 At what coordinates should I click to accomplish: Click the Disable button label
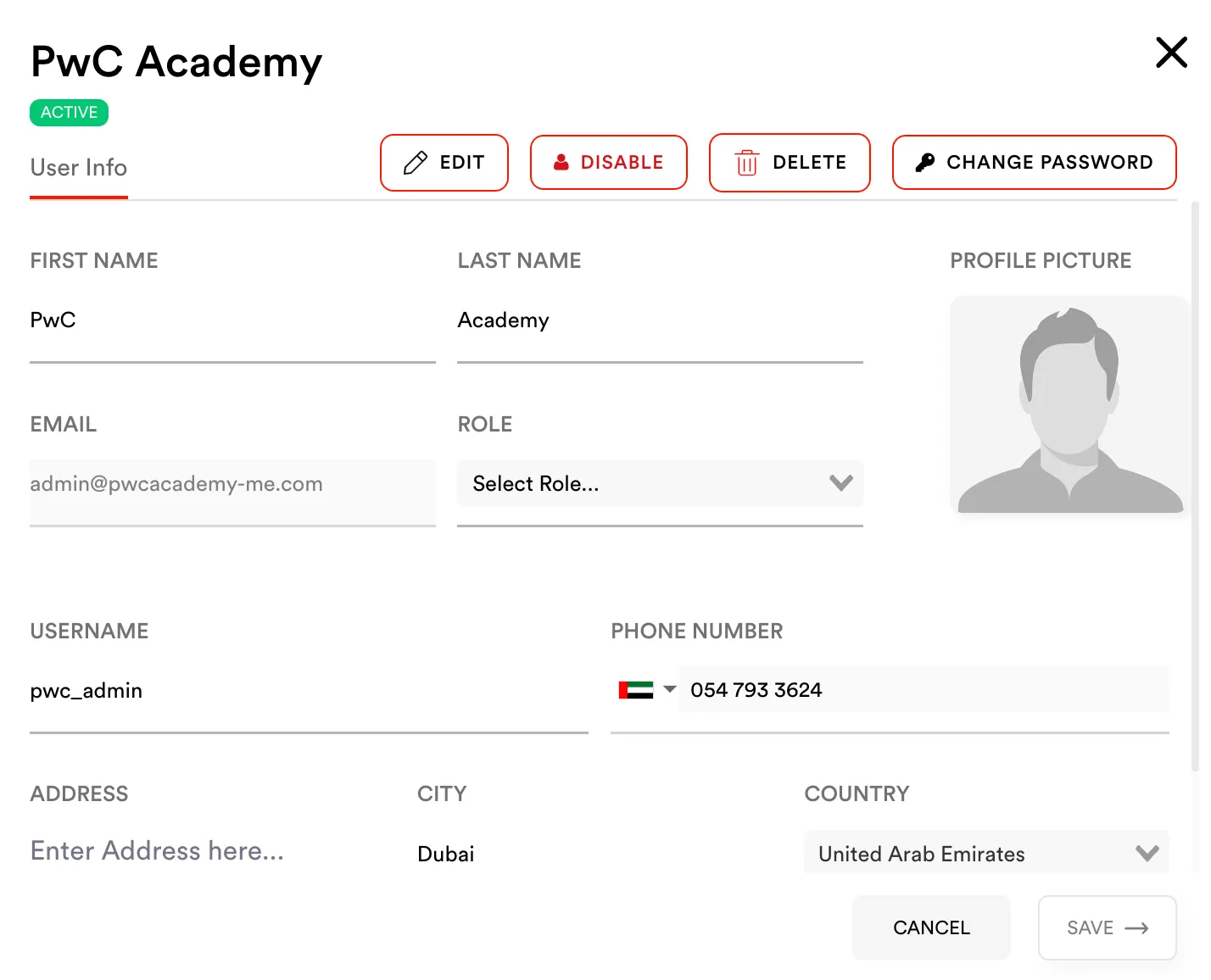(x=622, y=163)
